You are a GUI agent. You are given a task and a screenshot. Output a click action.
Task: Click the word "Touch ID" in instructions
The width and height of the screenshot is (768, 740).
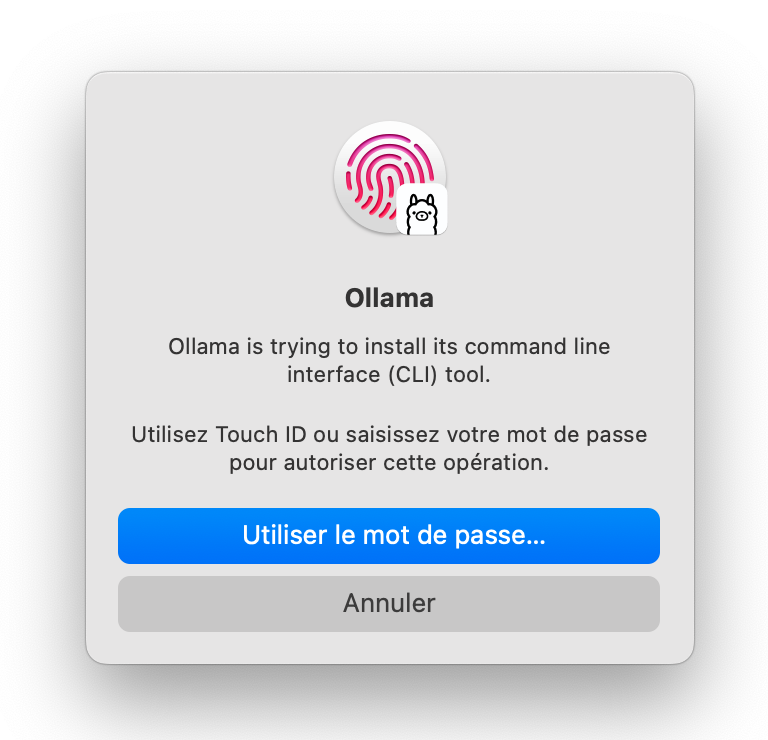coord(261,435)
